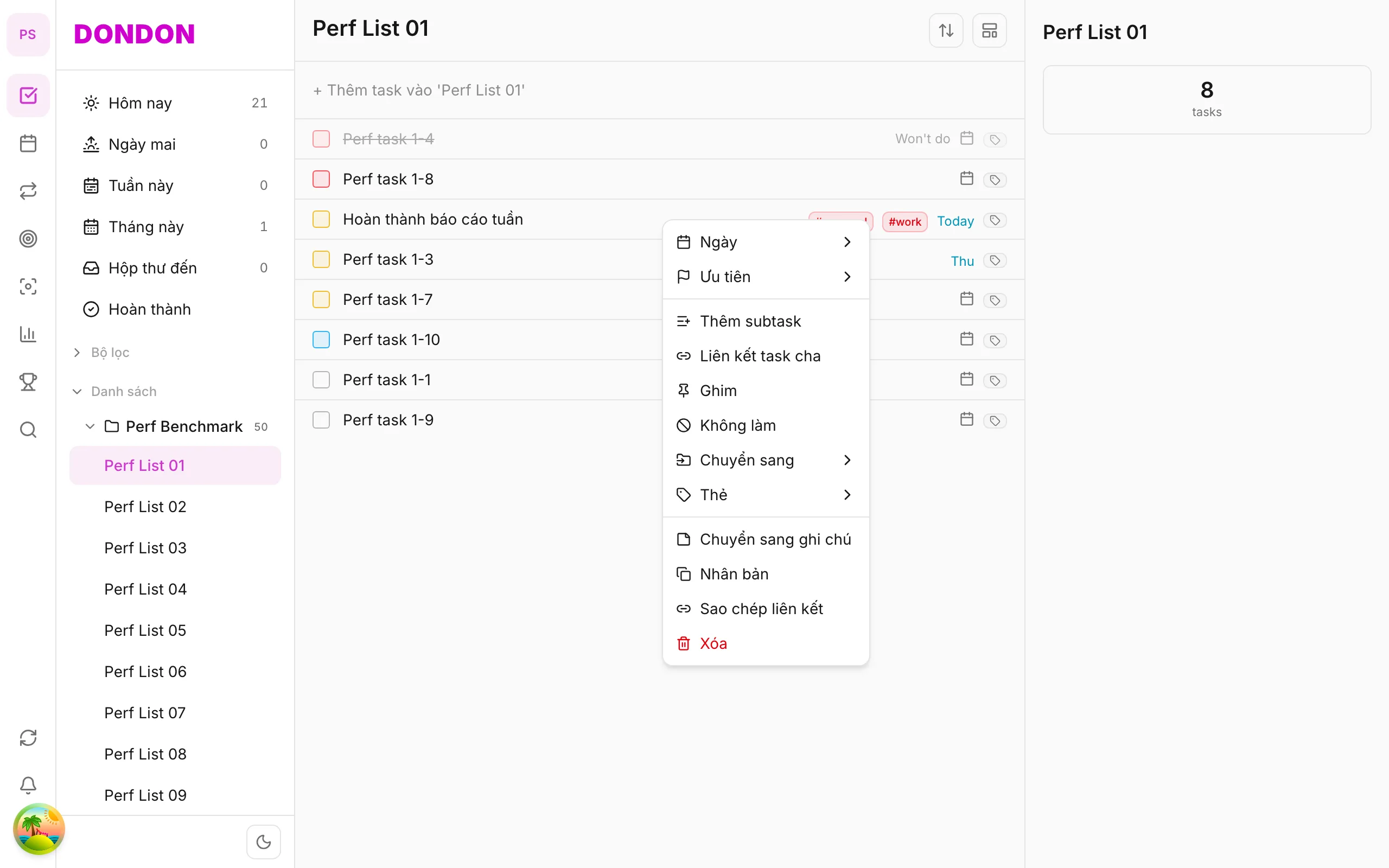Open the Ưu tiên submenu
This screenshot has width=1389, height=868.
(x=765, y=277)
